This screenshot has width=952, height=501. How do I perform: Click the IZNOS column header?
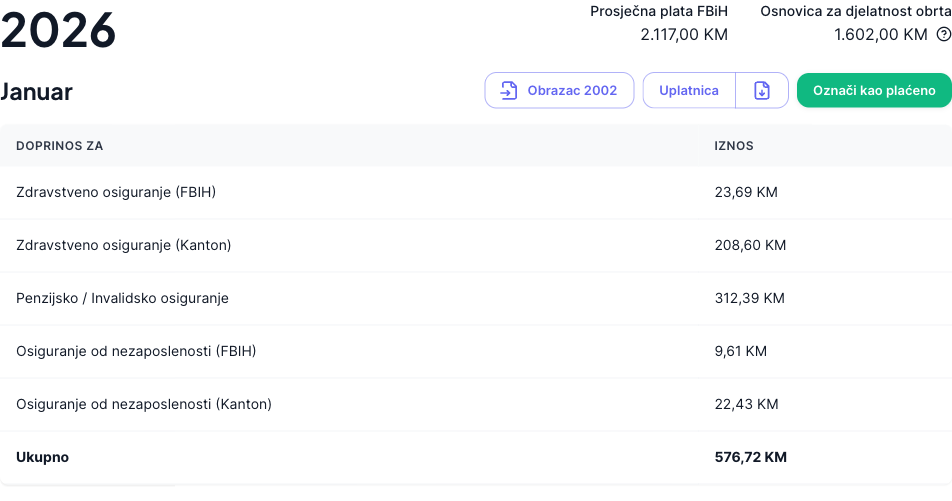click(734, 146)
